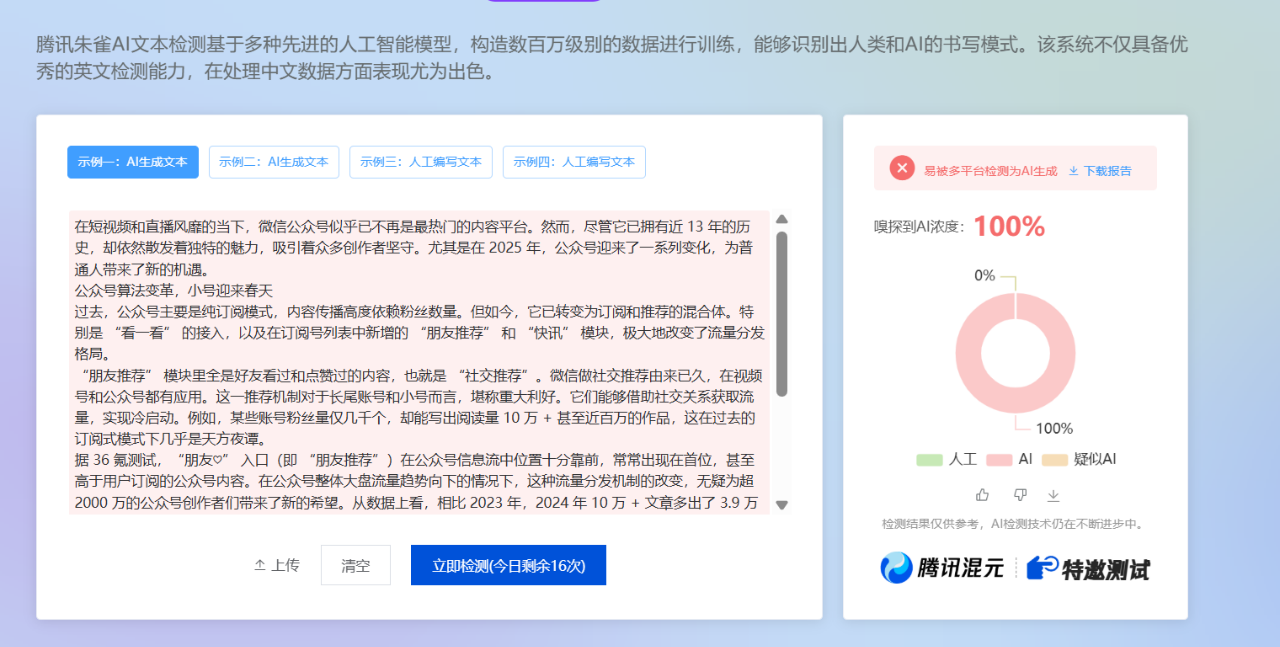Click the 100% AI concentration value

pos(1009,227)
